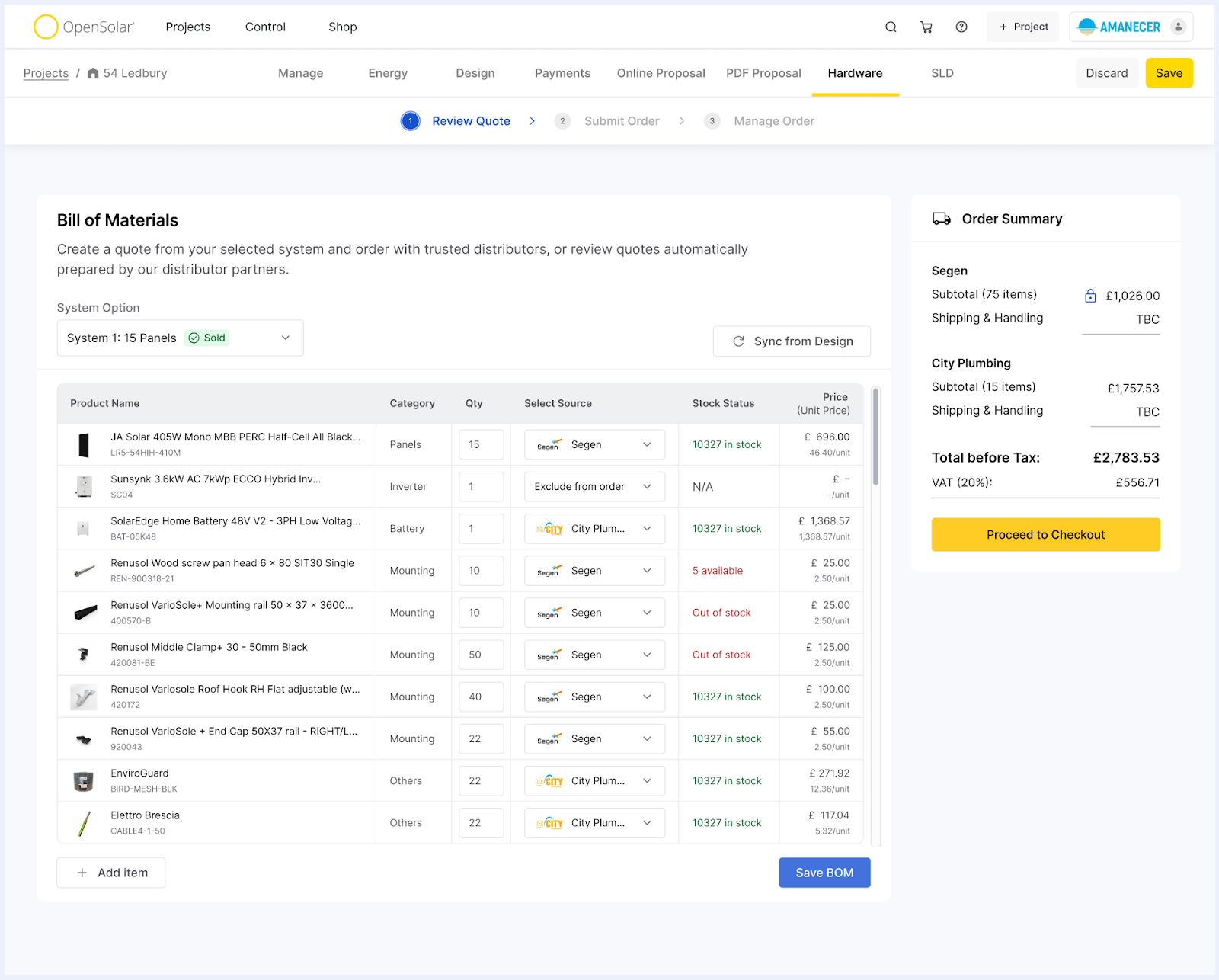Open the Shop menu

342,27
